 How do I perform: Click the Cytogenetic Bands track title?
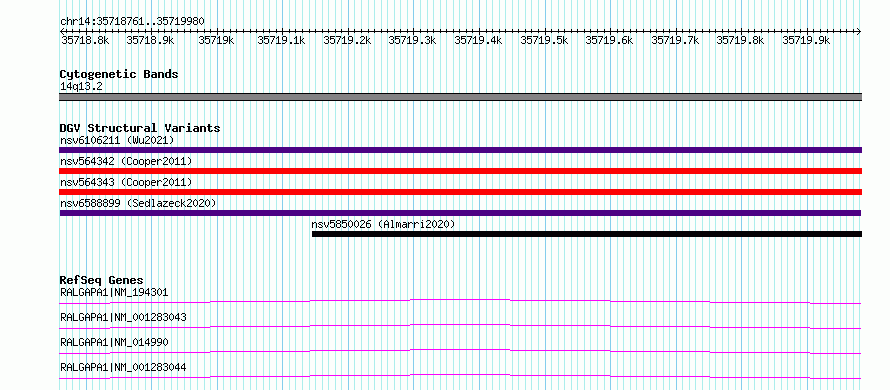(x=119, y=74)
